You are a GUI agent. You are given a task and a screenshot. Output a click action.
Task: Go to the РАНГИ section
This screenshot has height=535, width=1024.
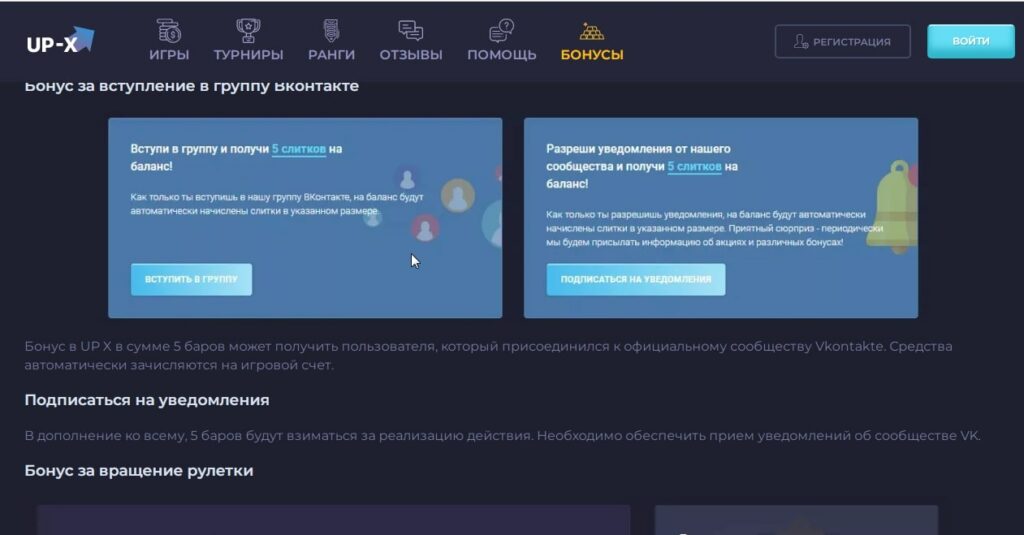click(x=332, y=55)
